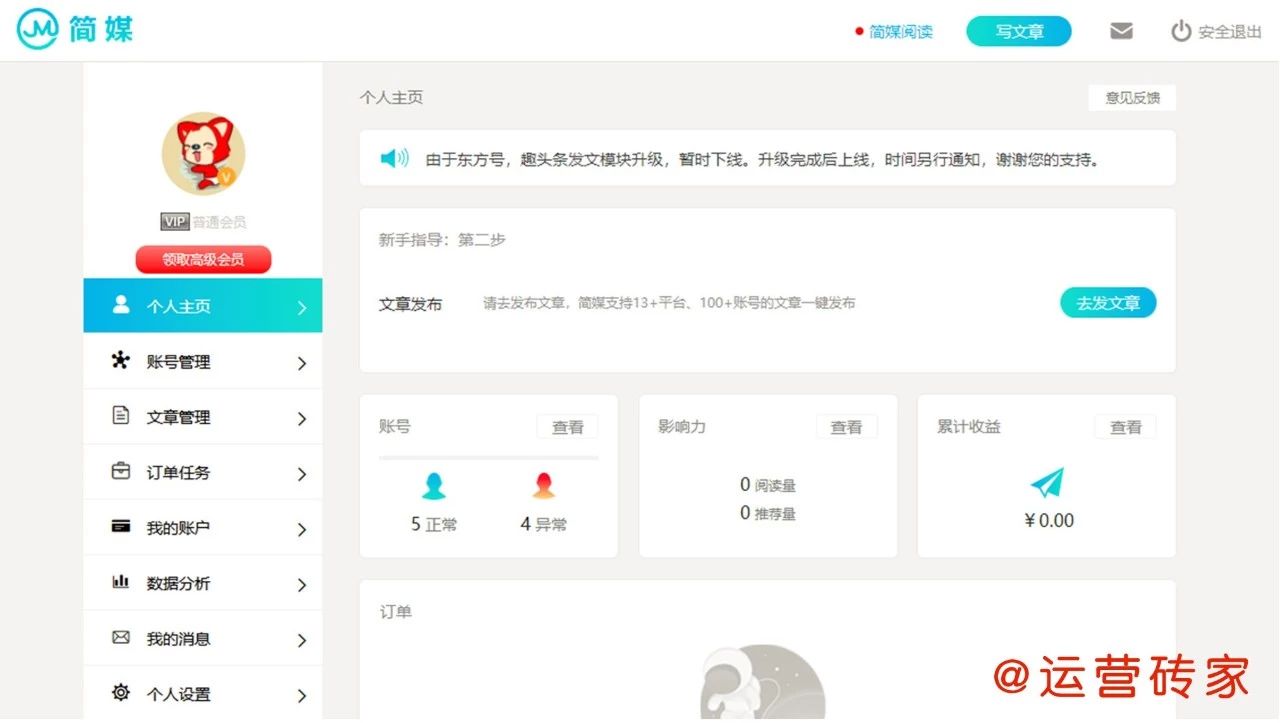Expand the 文章管理 section arrow
Image resolution: width=1280 pixels, height=723 pixels.
302,417
